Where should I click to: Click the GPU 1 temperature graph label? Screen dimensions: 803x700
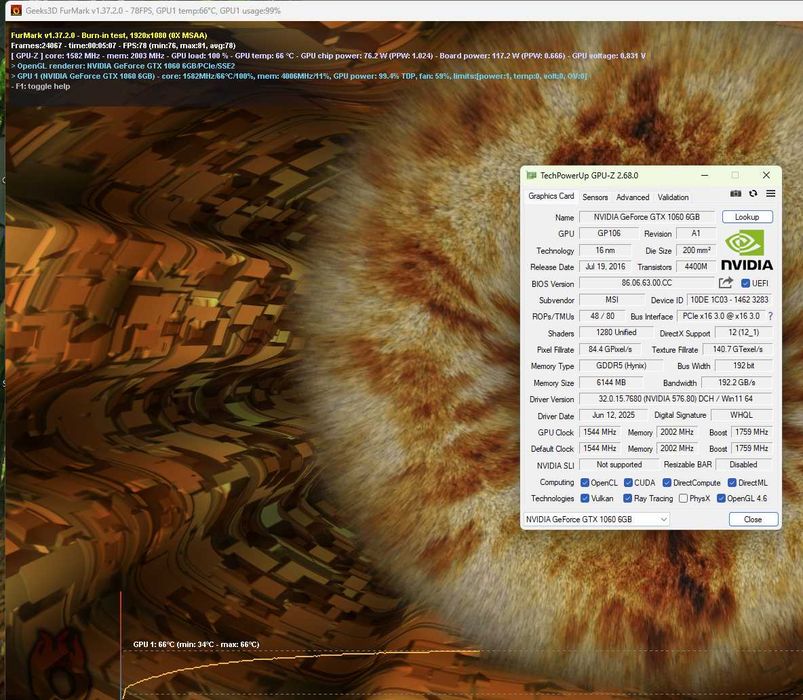tap(196, 644)
